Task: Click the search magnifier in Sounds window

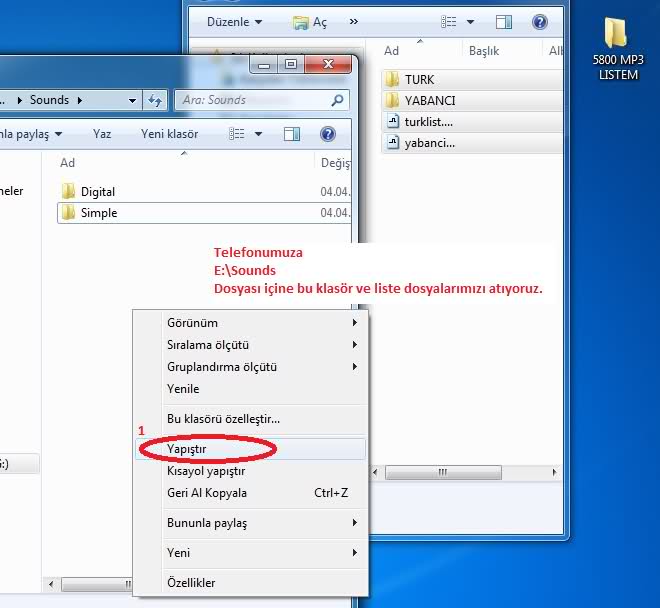Action: click(x=338, y=100)
